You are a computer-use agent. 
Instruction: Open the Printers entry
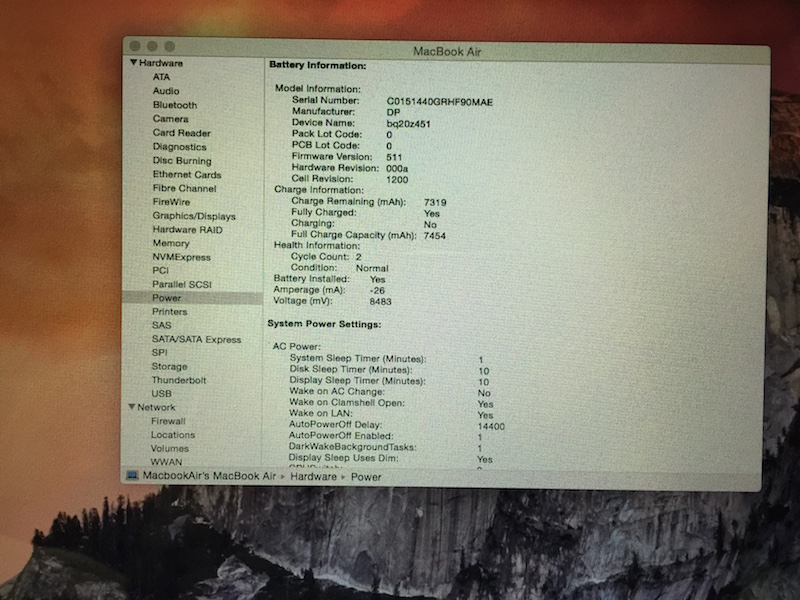[169, 312]
